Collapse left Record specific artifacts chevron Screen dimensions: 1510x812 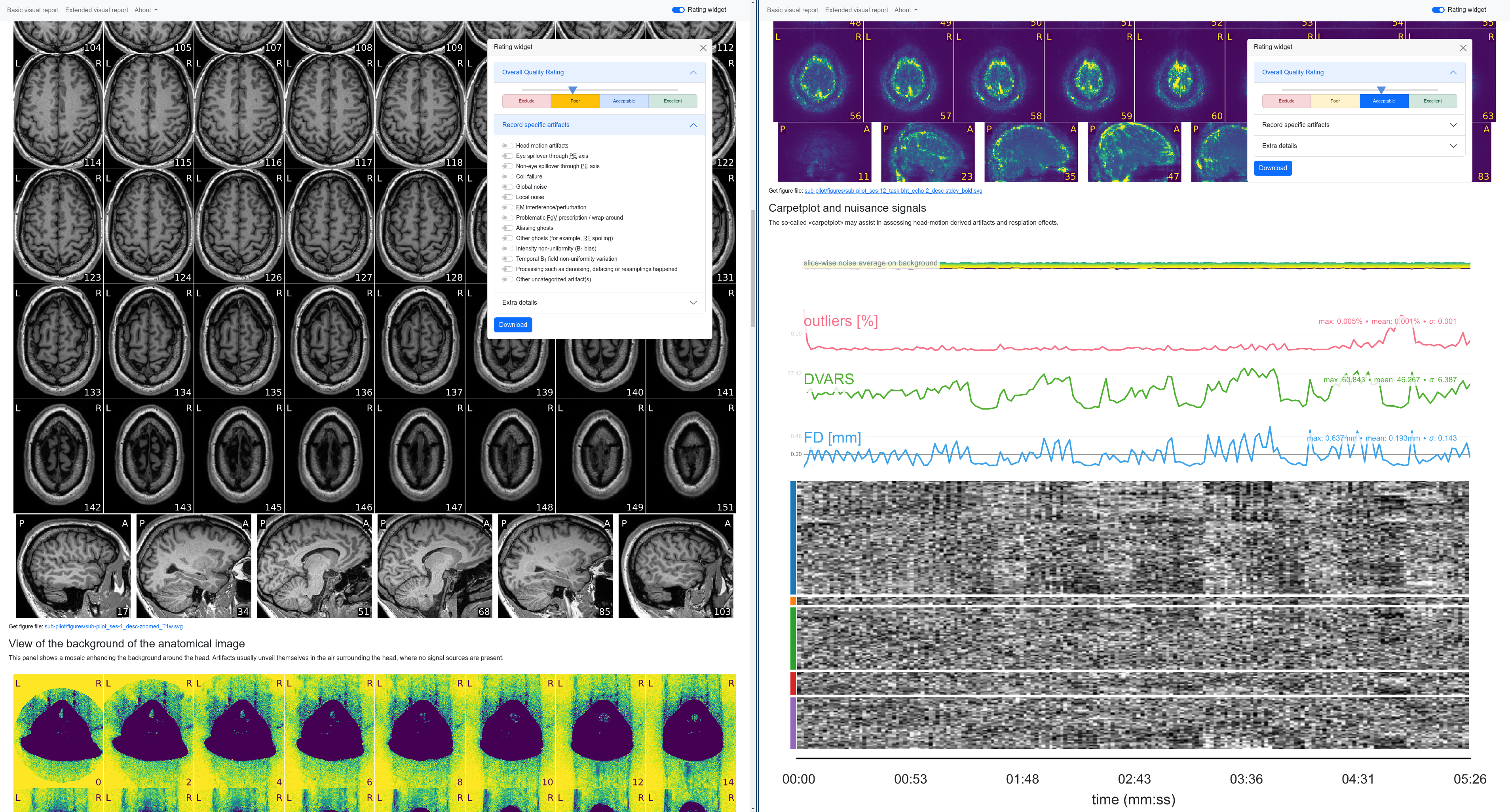tap(693, 125)
